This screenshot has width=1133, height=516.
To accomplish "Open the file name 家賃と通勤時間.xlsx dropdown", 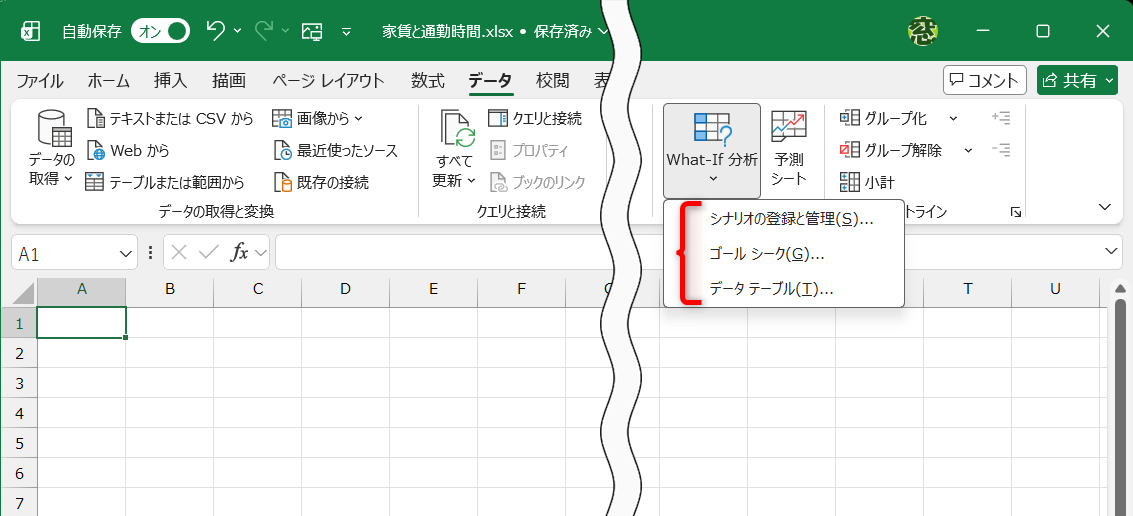I will (x=604, y=31).
